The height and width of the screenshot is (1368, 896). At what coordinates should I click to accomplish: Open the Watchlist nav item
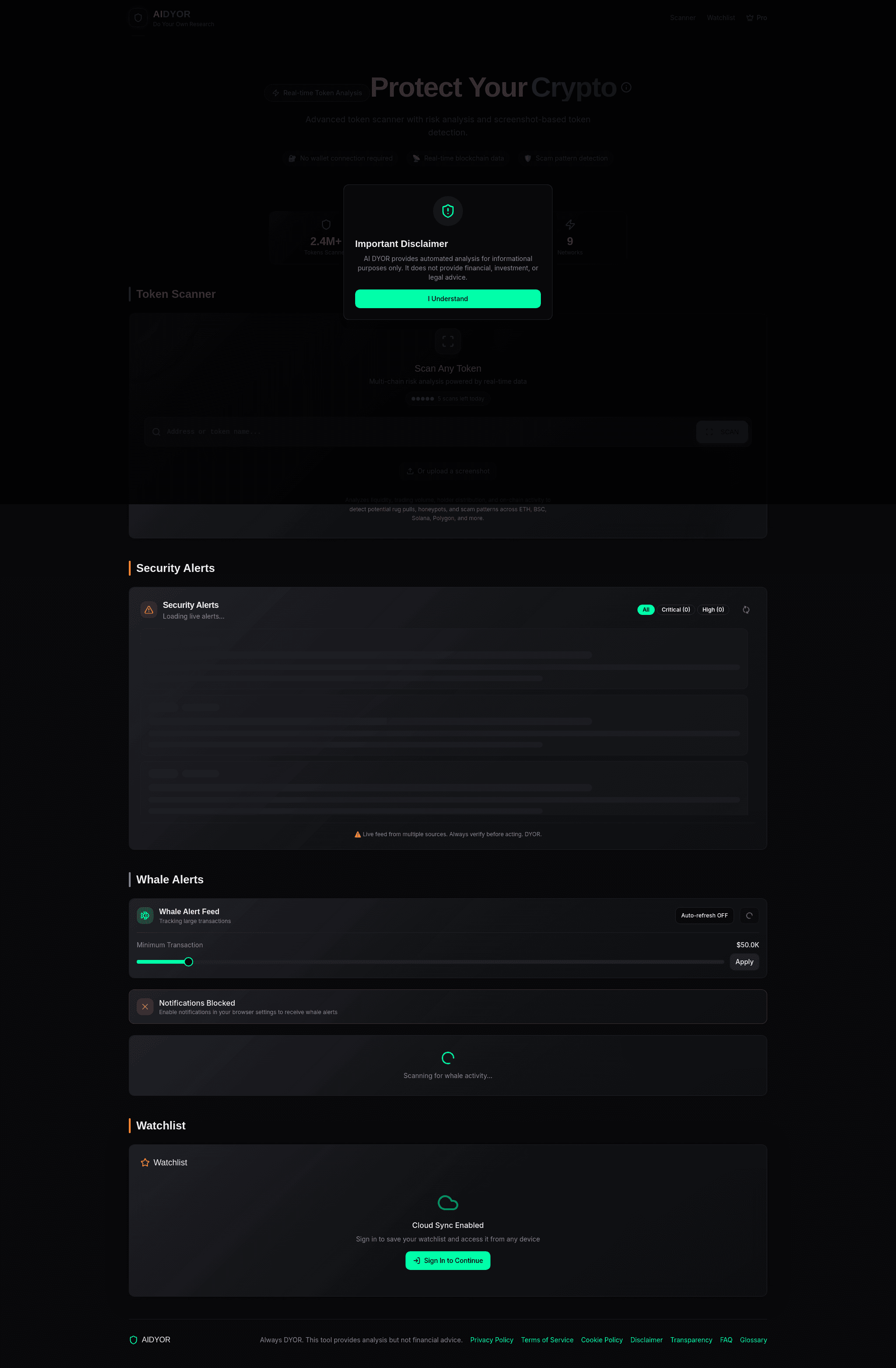(x=721, y=18)
